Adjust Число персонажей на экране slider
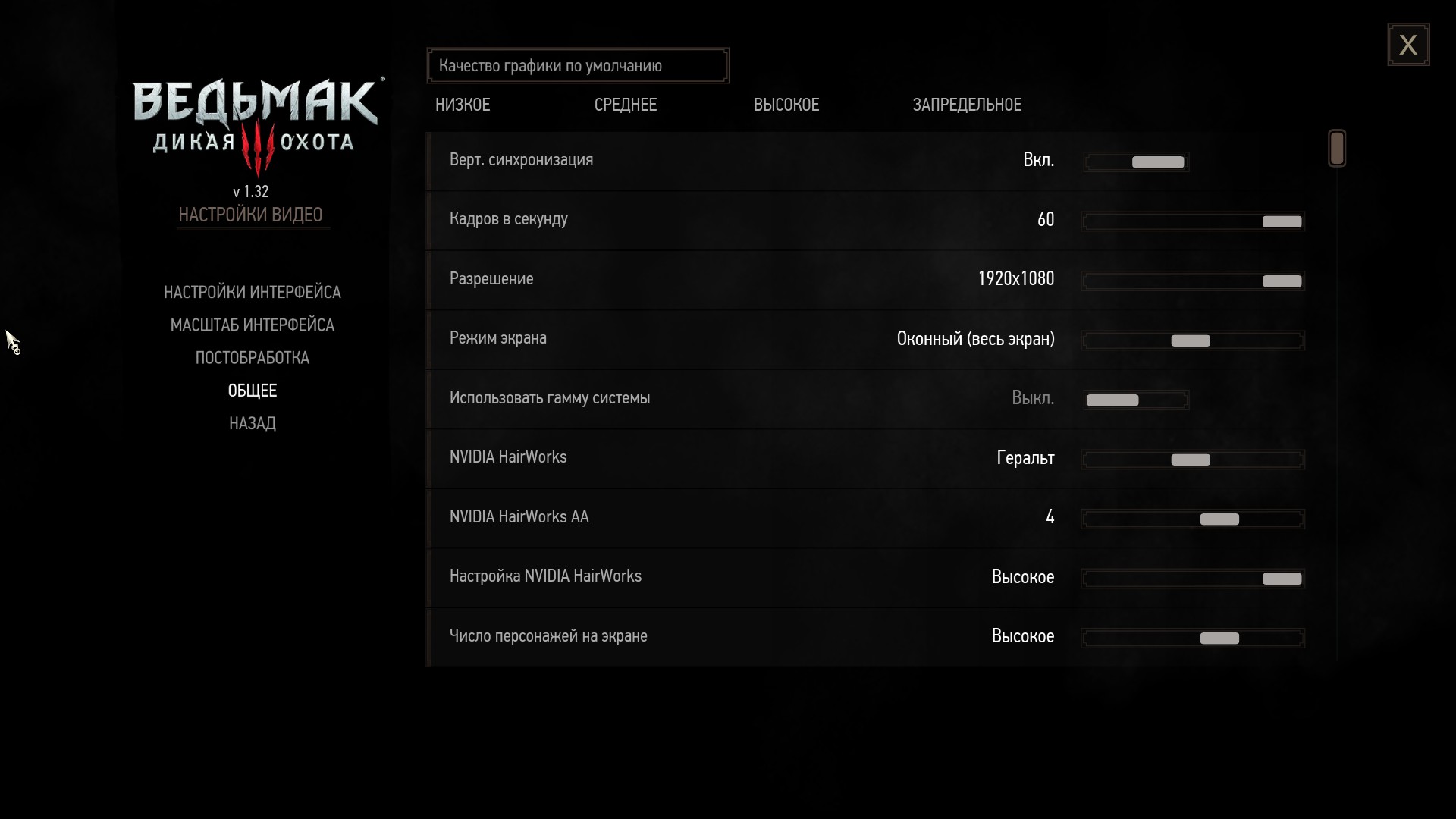 click(1193, 638)
